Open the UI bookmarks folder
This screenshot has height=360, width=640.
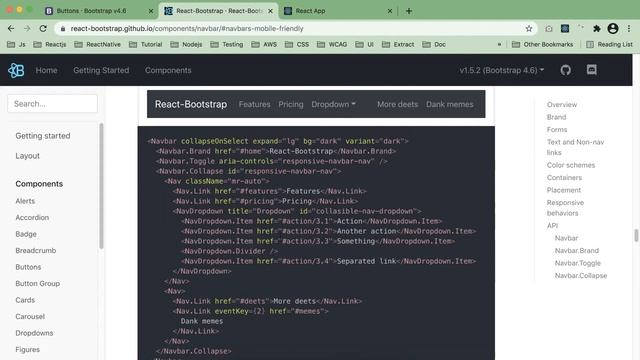[x=364, y=44]
